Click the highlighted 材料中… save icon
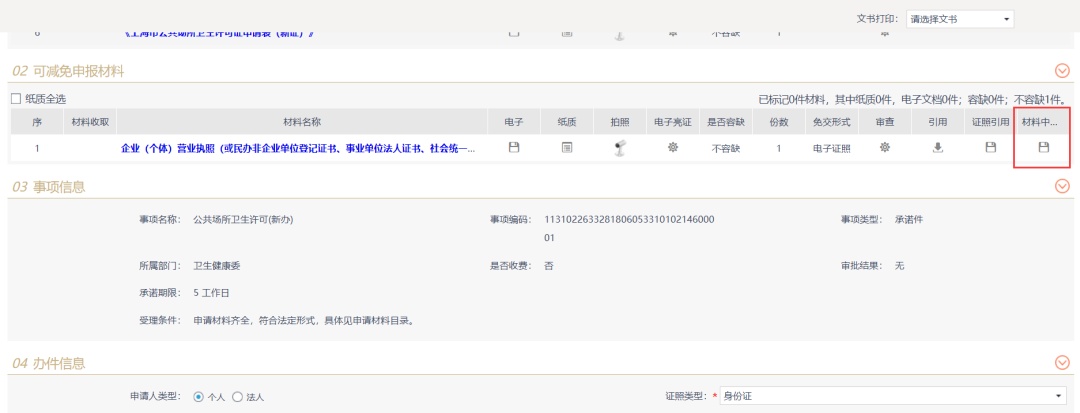The image size is (1080, 413). (x=1043, y=148)
